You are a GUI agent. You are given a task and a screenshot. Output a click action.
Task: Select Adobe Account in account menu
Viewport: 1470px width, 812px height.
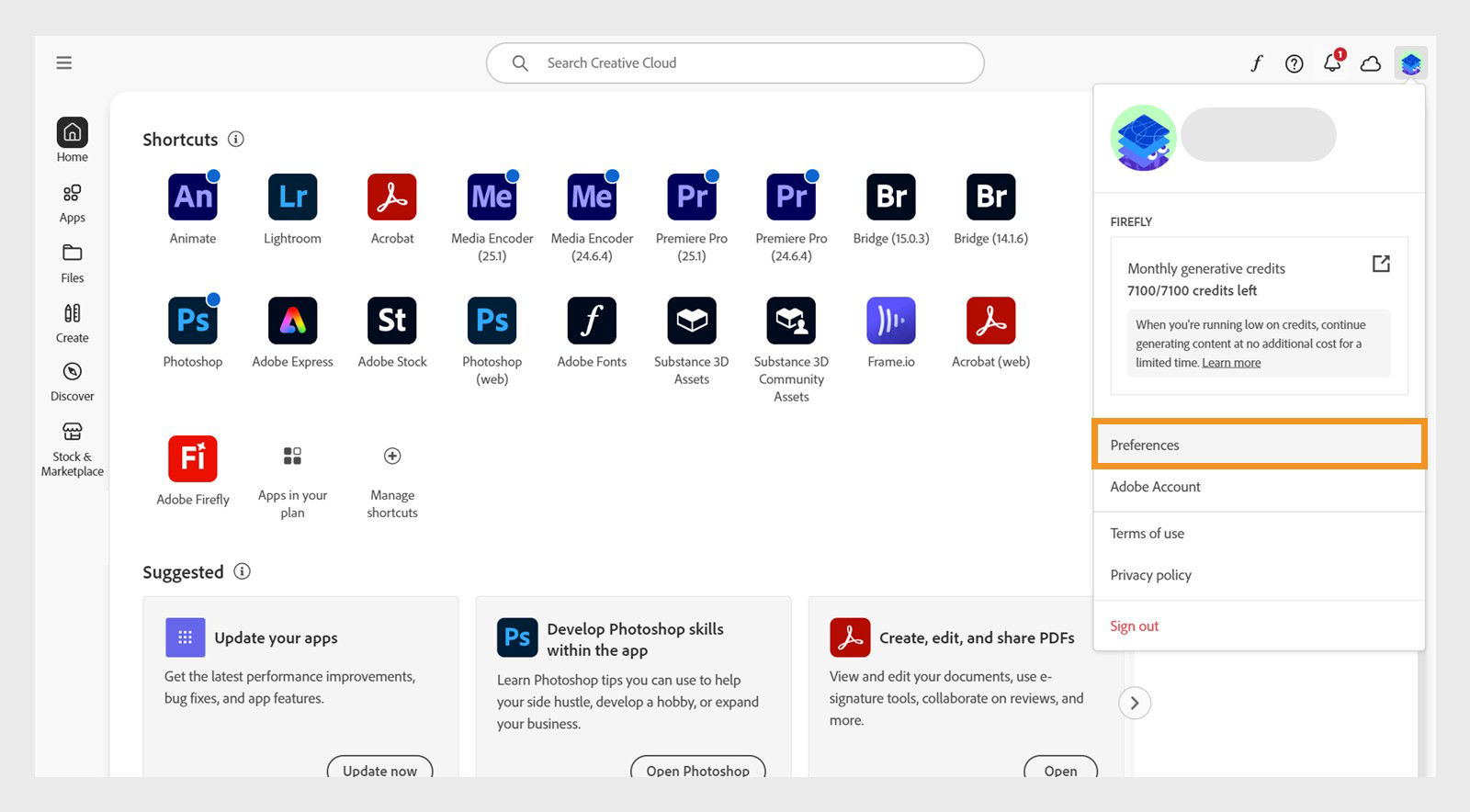coord(1259,487)
